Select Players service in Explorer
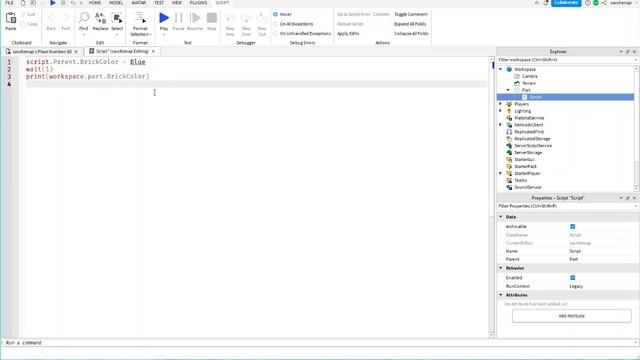The image size is (640, 360). coord(521,104)
